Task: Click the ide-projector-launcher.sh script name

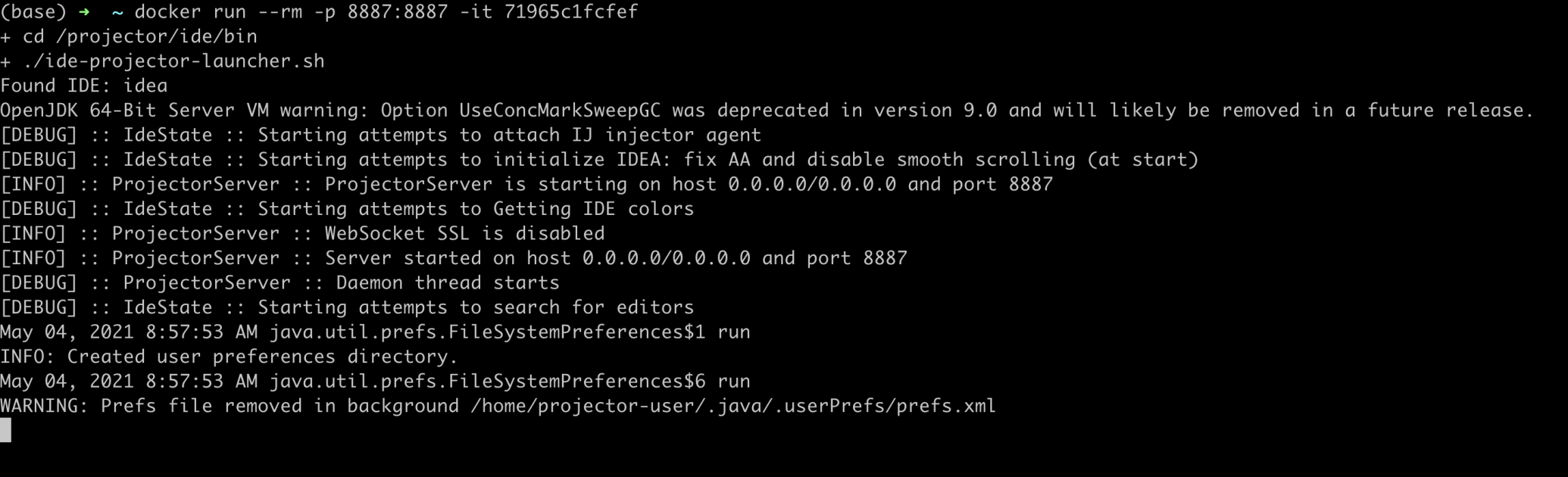Action: click(179, 61)
